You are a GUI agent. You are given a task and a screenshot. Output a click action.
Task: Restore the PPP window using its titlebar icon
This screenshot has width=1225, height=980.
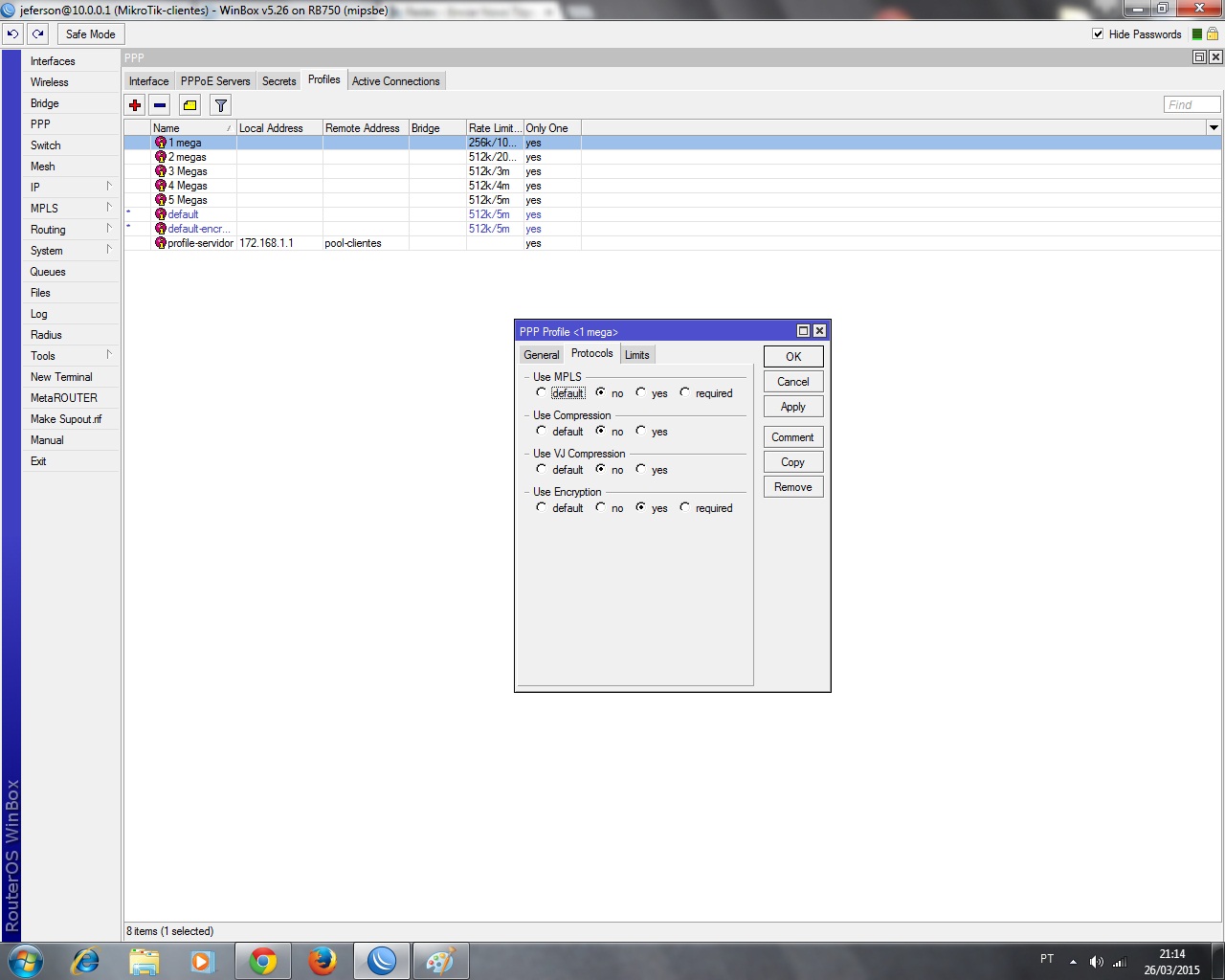pyautogui.click(x=1199, y=57)
